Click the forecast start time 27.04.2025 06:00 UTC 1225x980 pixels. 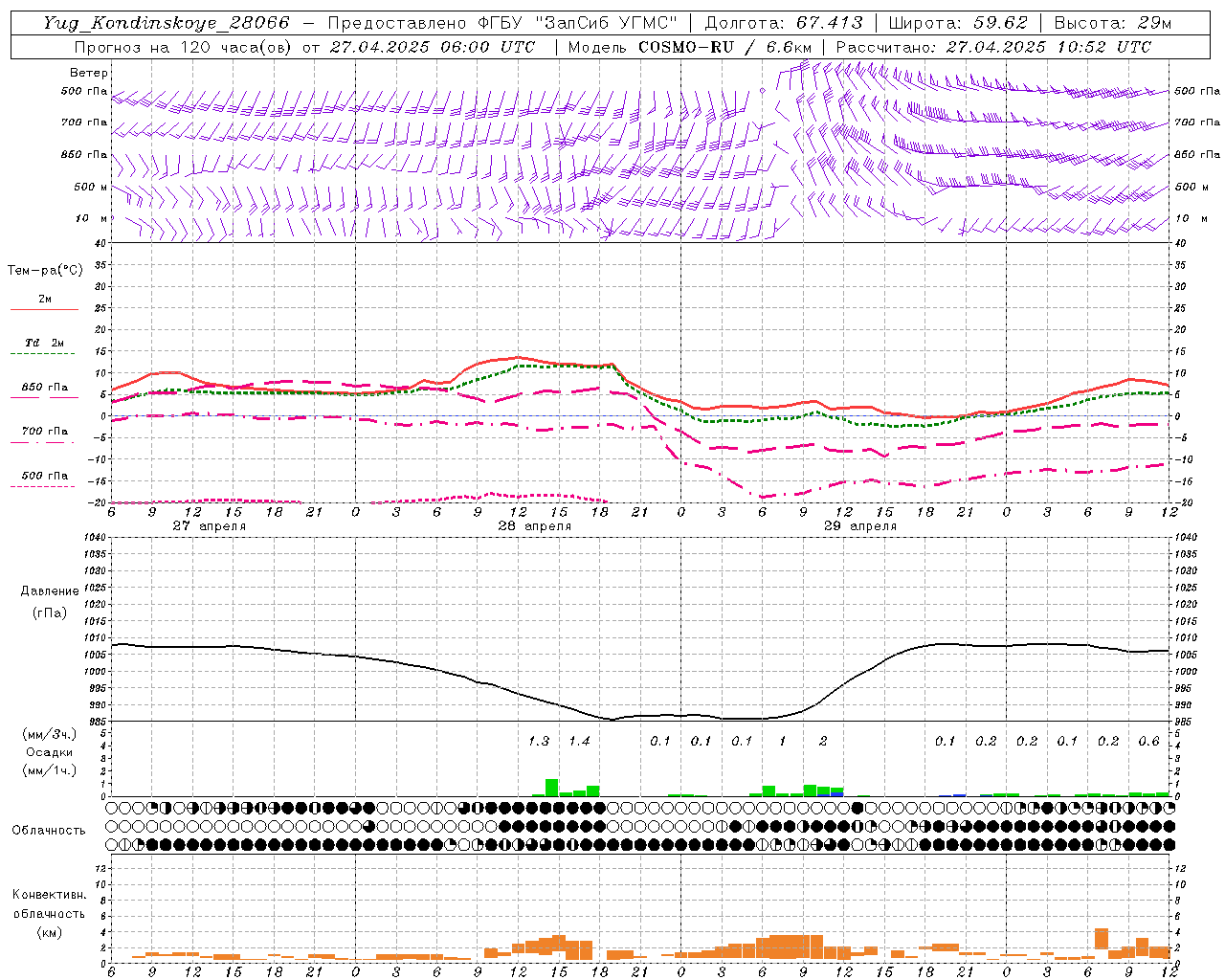coord(432,47)
